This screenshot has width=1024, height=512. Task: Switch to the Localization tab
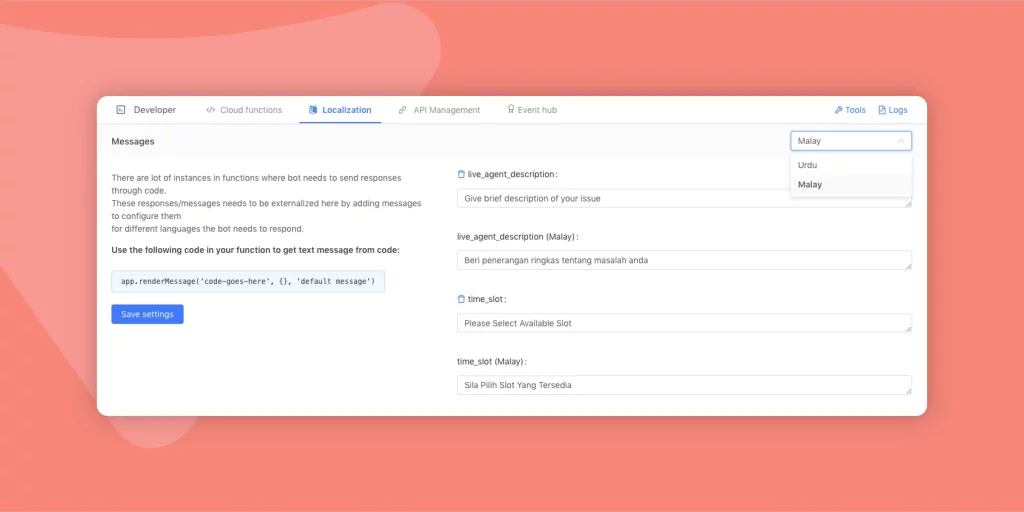point(340,110)
